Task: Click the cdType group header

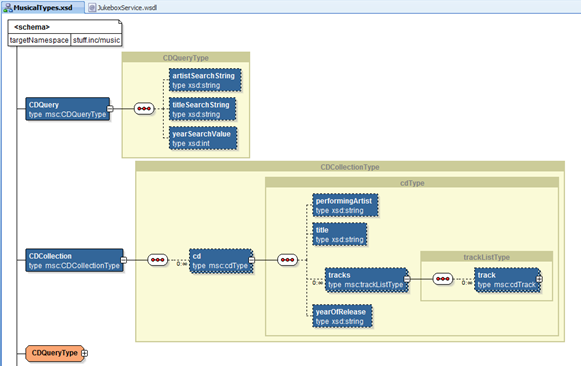Action: 412,183
